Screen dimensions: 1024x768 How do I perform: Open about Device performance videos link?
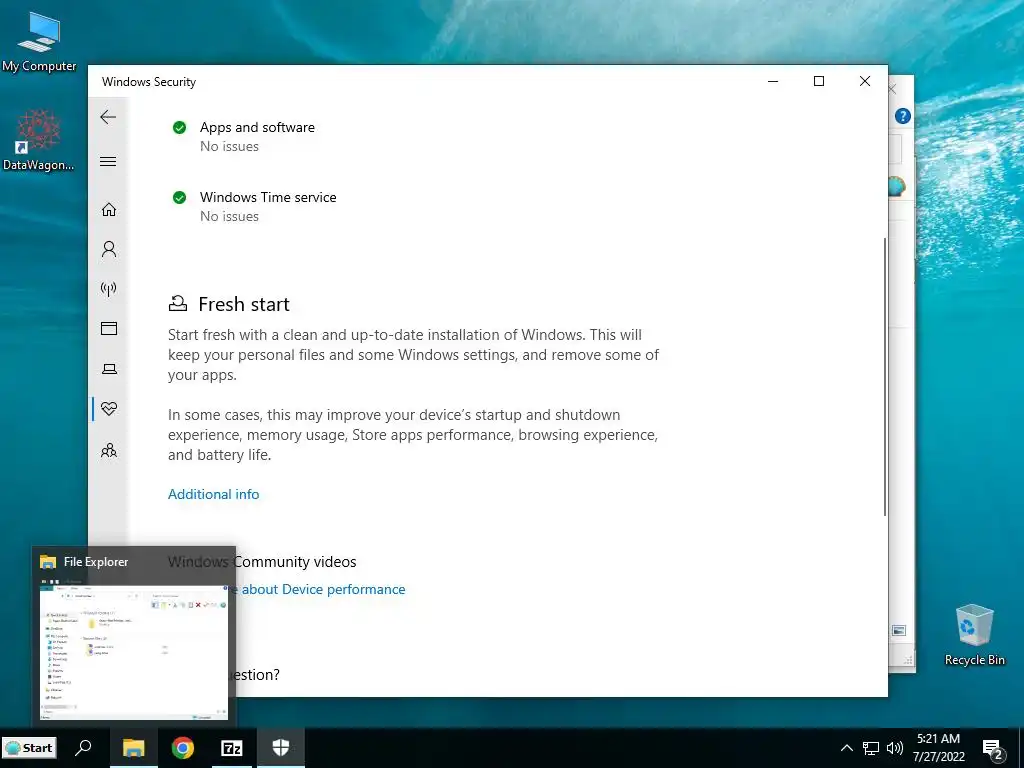(323, 589)
